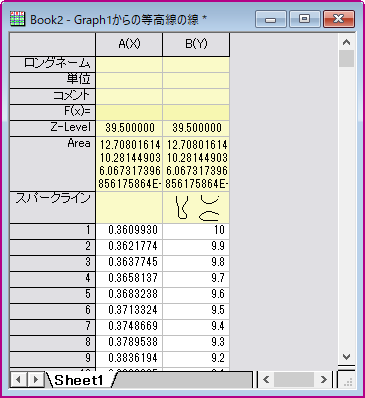This screenshot has width=365, height=398.
Task: Select column header A(X)
Action: pyautogui.click(x=129, y=44)
